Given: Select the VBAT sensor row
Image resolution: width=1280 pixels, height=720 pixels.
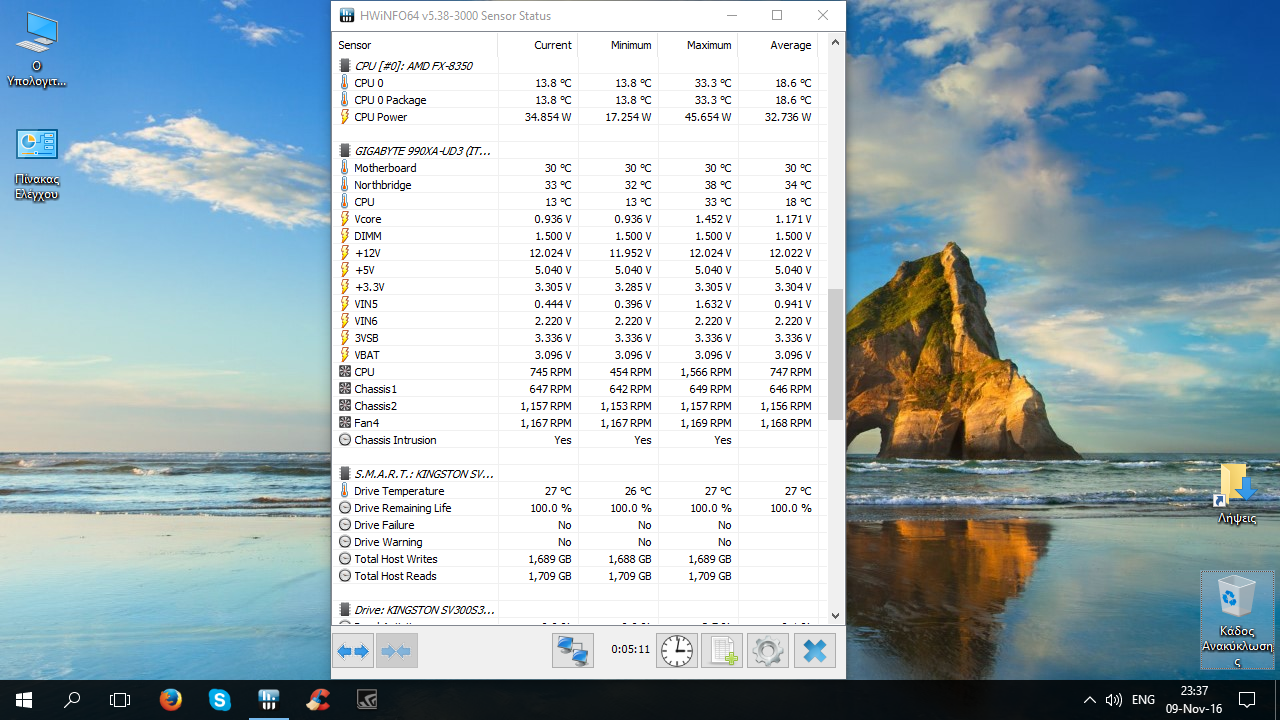Looking at the screenshot, I should 579,355.
